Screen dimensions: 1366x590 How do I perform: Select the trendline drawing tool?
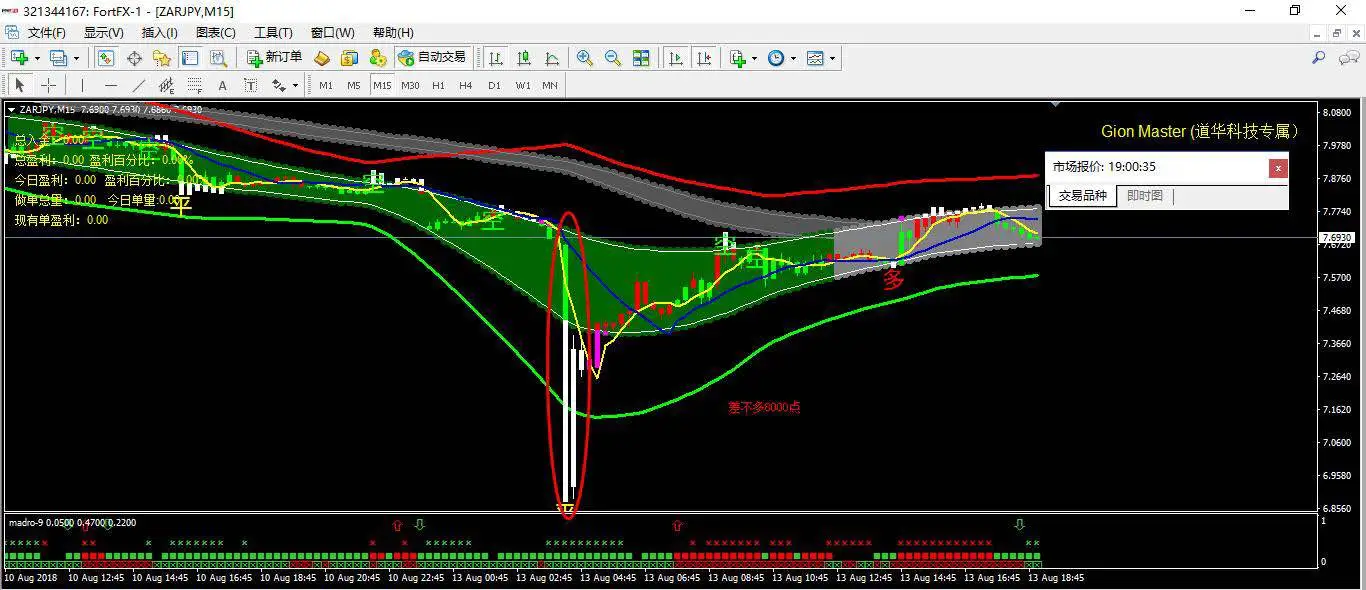pyautogui.click(x=139, y=85)
